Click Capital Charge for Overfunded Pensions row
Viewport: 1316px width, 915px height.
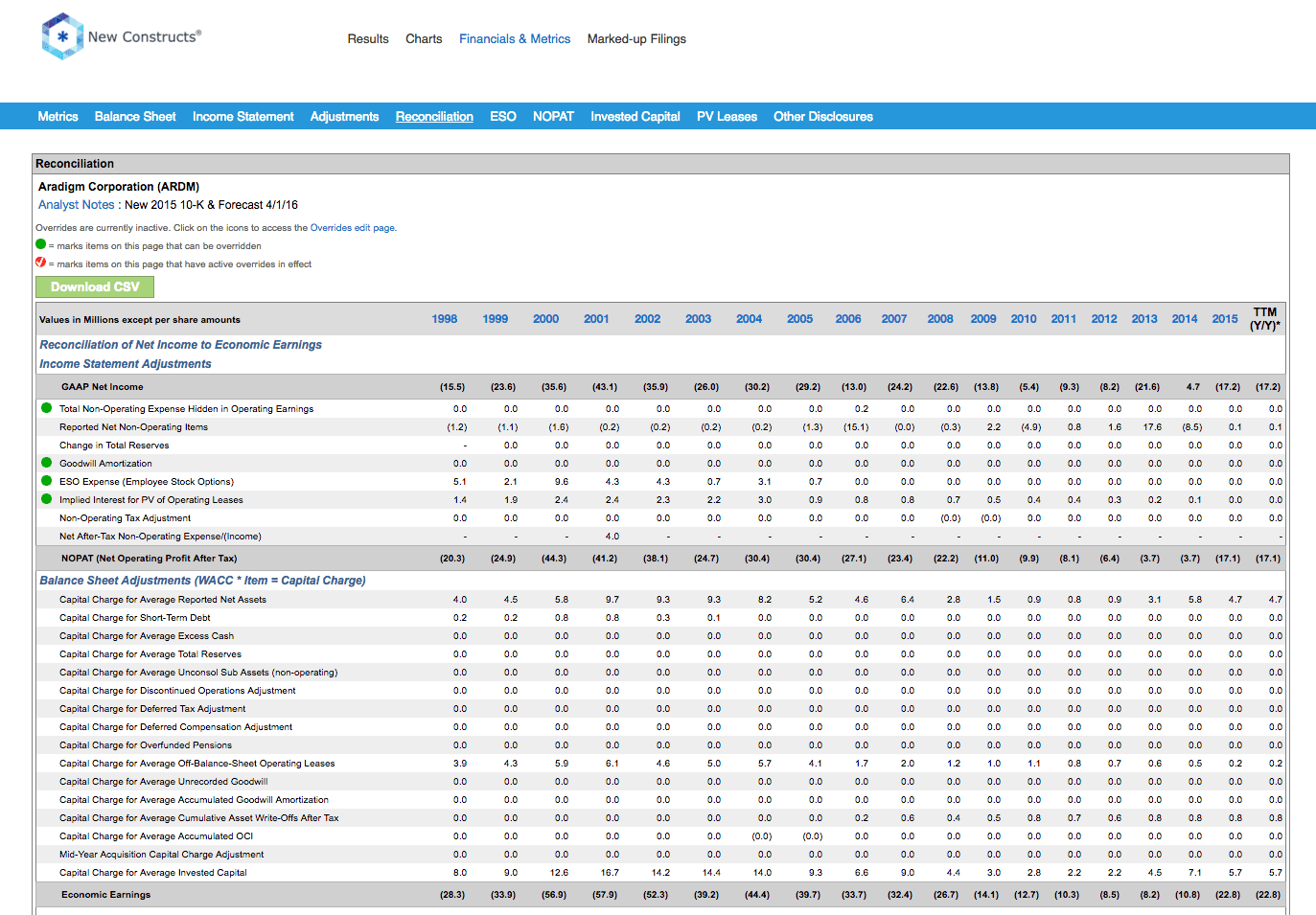click(x=146, y=745)
